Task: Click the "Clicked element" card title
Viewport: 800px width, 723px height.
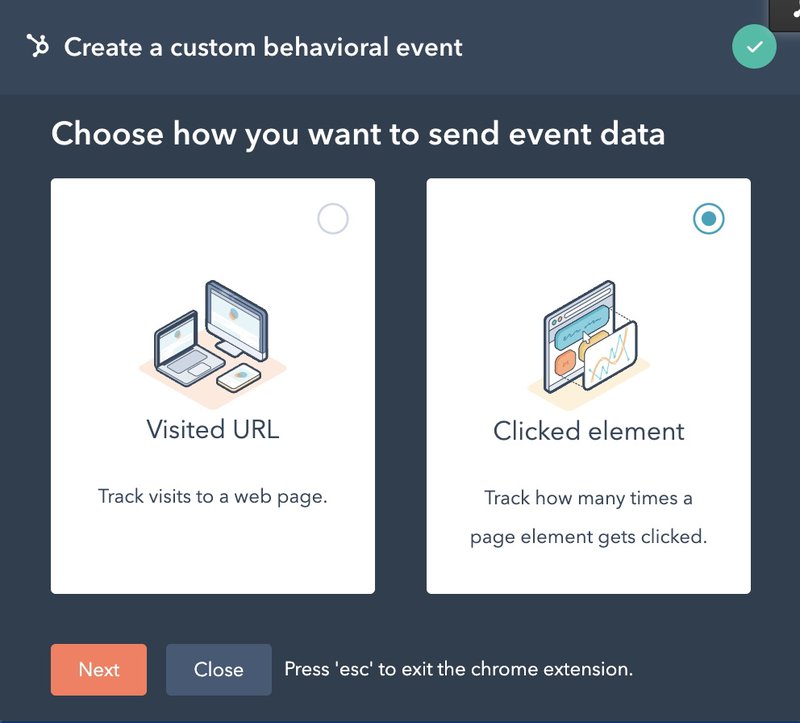Action: (588, 431)
